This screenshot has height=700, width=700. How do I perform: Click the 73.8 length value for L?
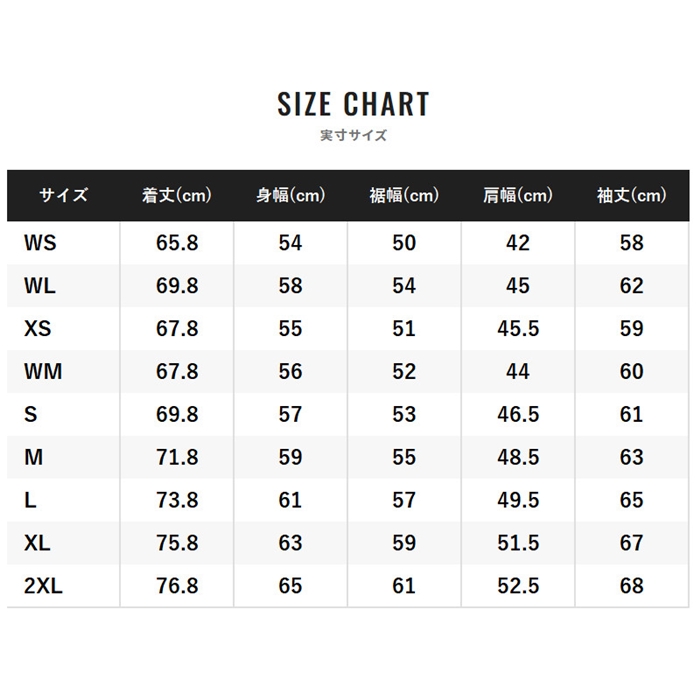pos(177,501)
